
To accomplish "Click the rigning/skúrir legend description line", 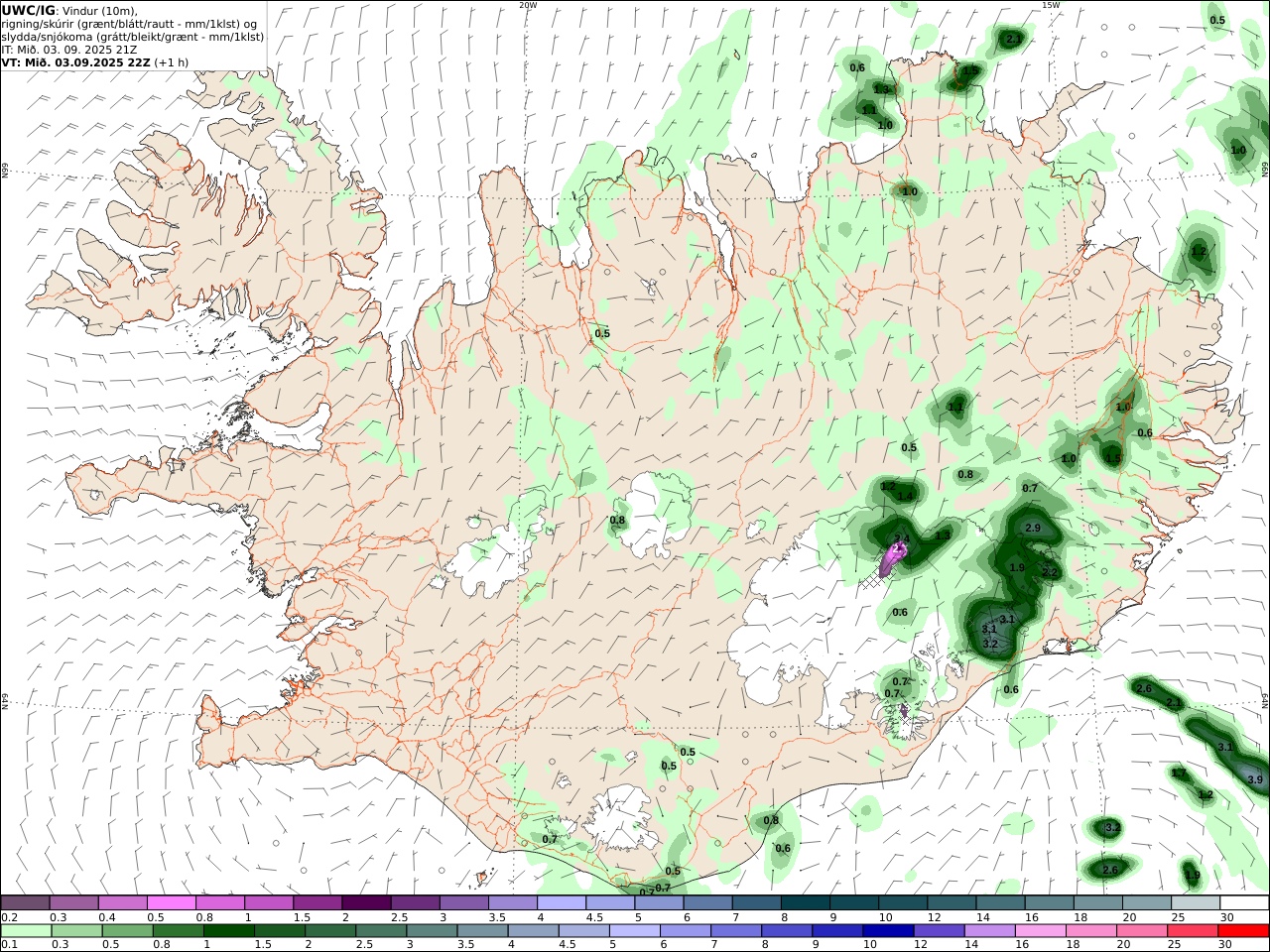I will coord(130,24).
